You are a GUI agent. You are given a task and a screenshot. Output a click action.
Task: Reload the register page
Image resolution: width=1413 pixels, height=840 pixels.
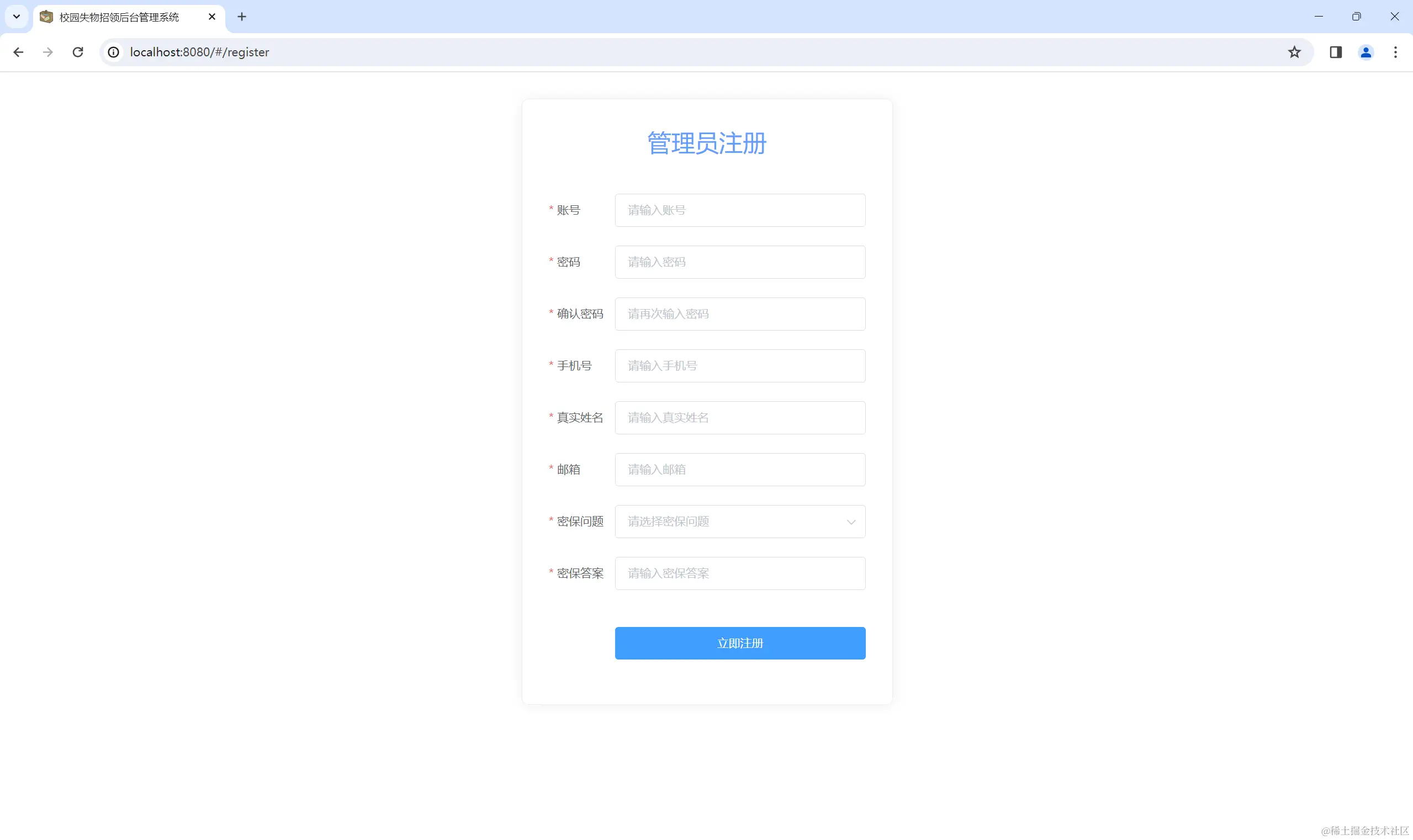pos(78,52)
